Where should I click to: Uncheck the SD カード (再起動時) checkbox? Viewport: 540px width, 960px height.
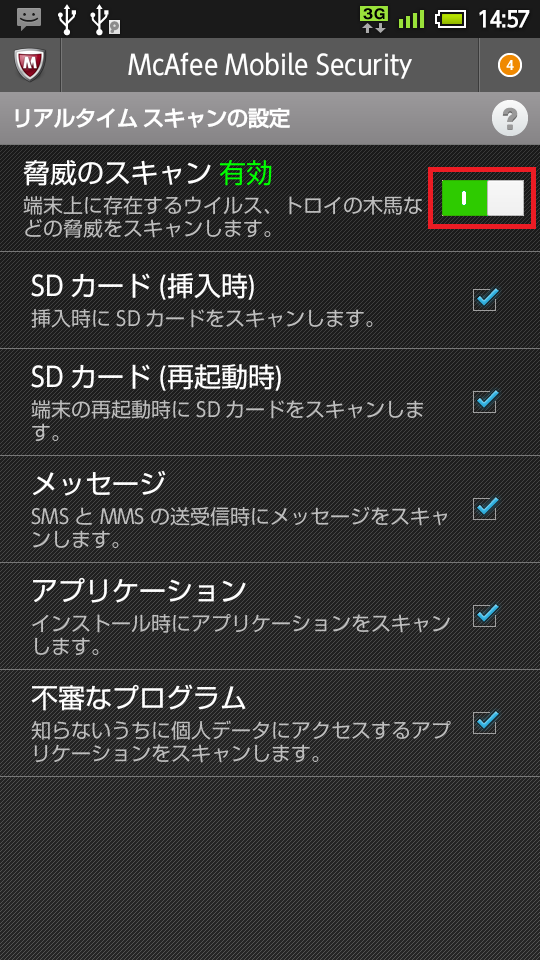point(485,402)
